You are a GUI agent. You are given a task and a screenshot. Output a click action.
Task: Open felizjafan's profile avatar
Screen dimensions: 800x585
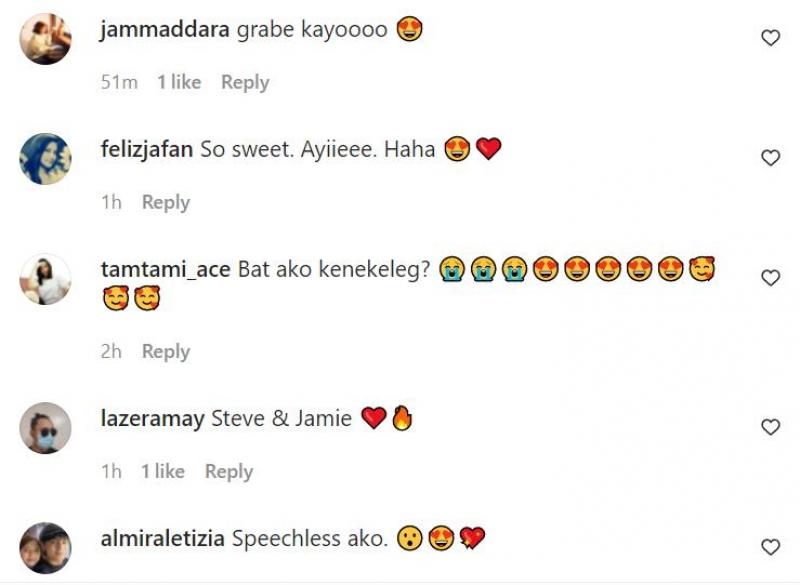pyautogui.click(x=45, y=159)
